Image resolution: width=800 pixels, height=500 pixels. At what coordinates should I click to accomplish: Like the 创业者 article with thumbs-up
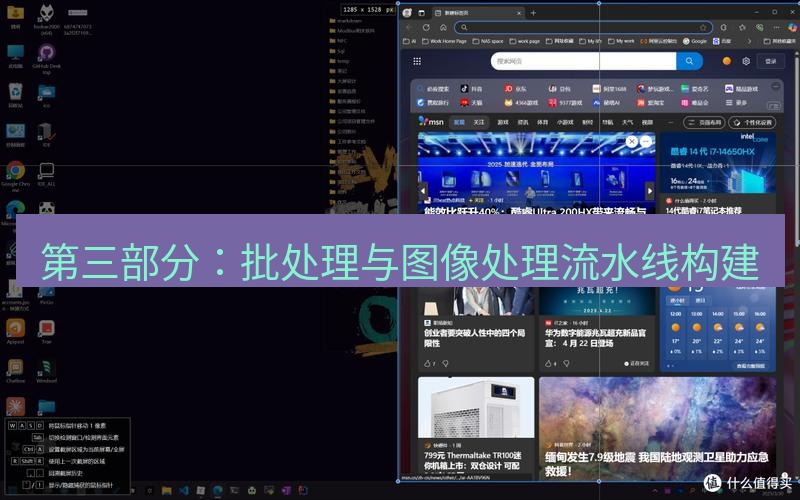(x=428, y=363)
